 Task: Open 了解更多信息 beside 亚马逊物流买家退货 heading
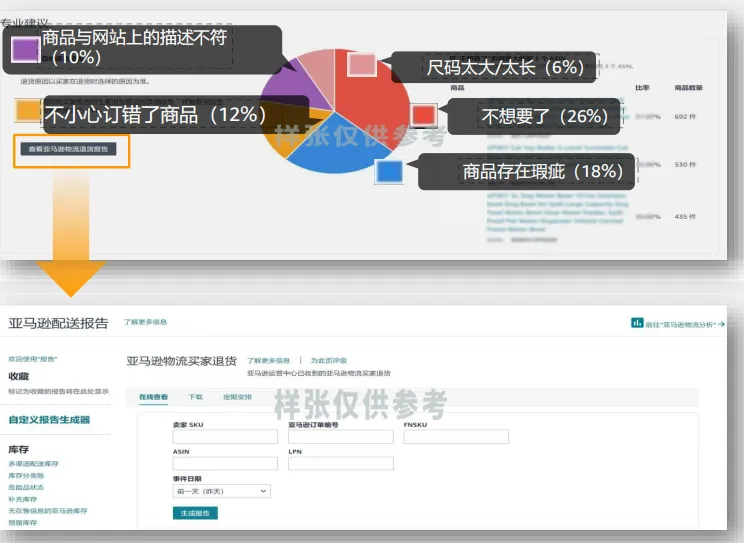click(x=268, y=361)
